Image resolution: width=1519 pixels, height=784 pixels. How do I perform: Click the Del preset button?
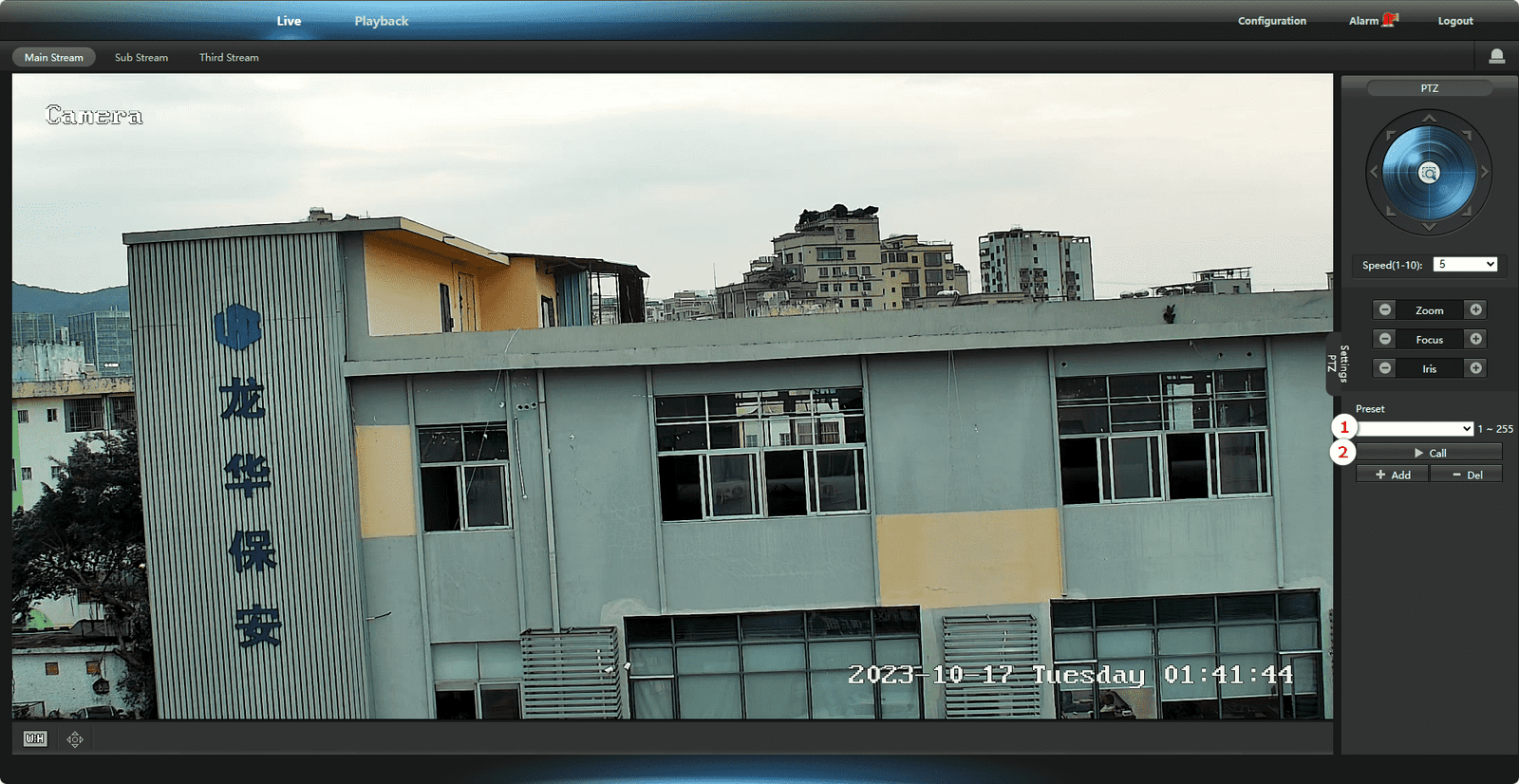pos(1467,475)
